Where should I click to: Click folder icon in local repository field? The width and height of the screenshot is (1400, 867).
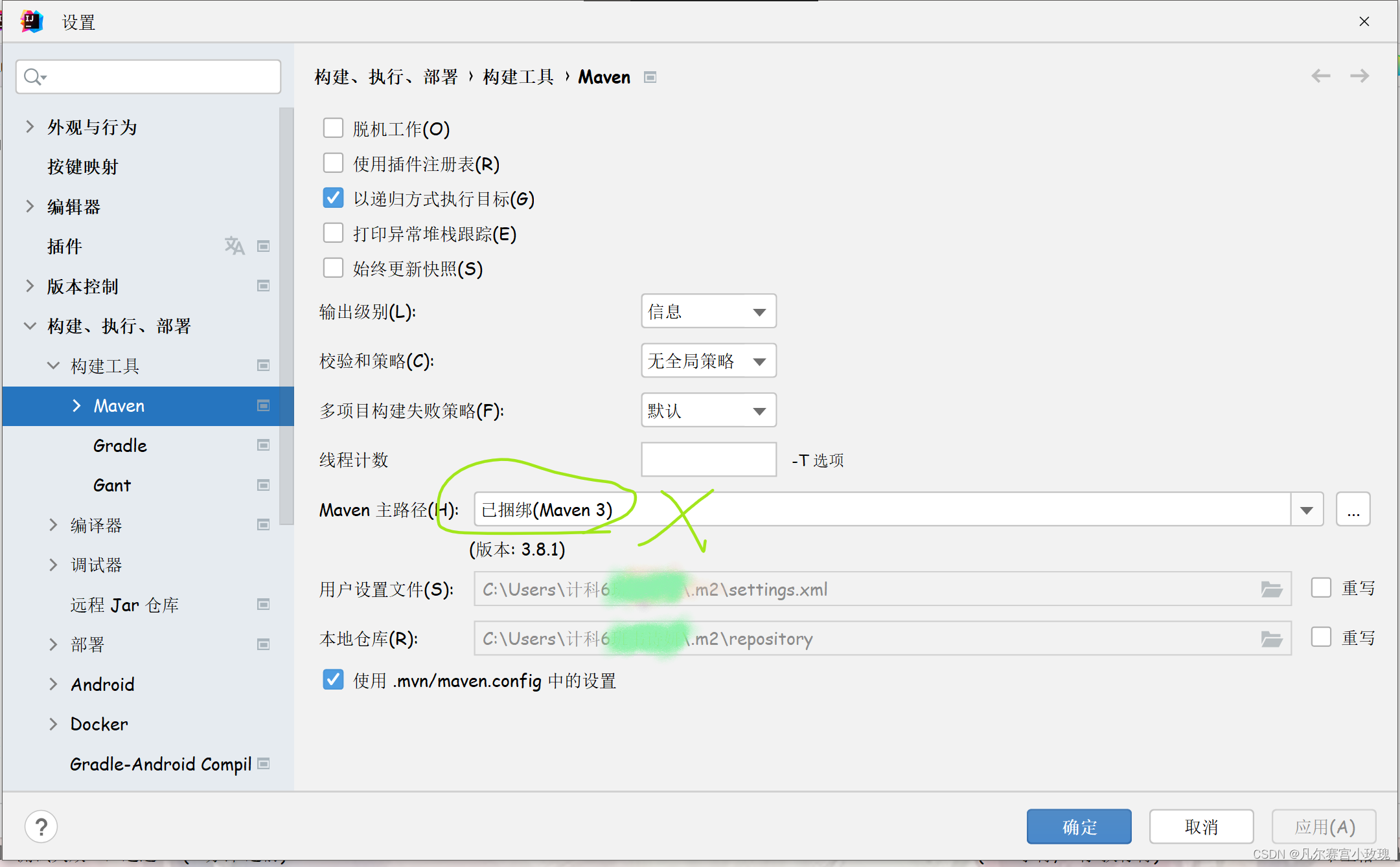(1272, 639)
